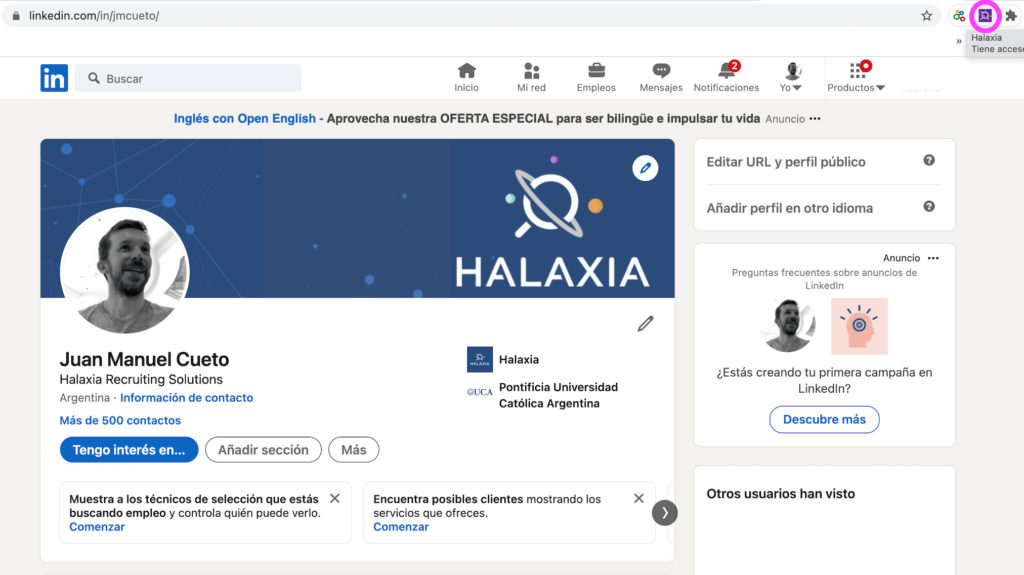Click the sidebar ad profile photo
Screen dimensions: 1024x575
789,326
